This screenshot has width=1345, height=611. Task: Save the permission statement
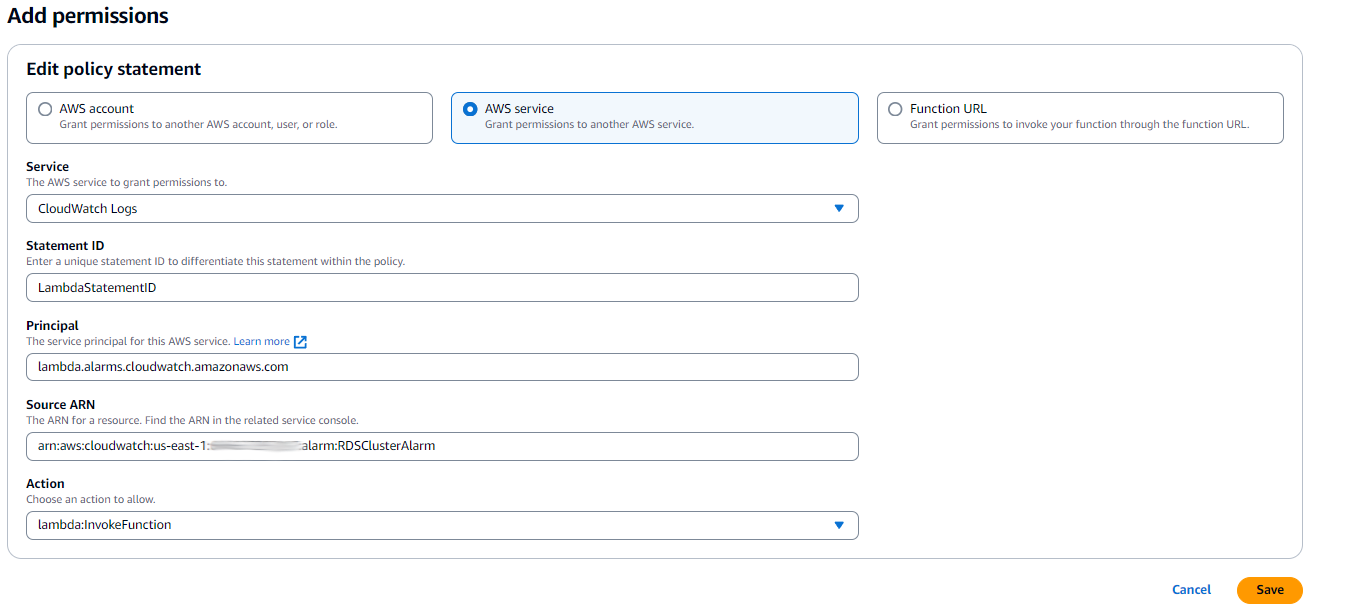tap(1269, 590)
